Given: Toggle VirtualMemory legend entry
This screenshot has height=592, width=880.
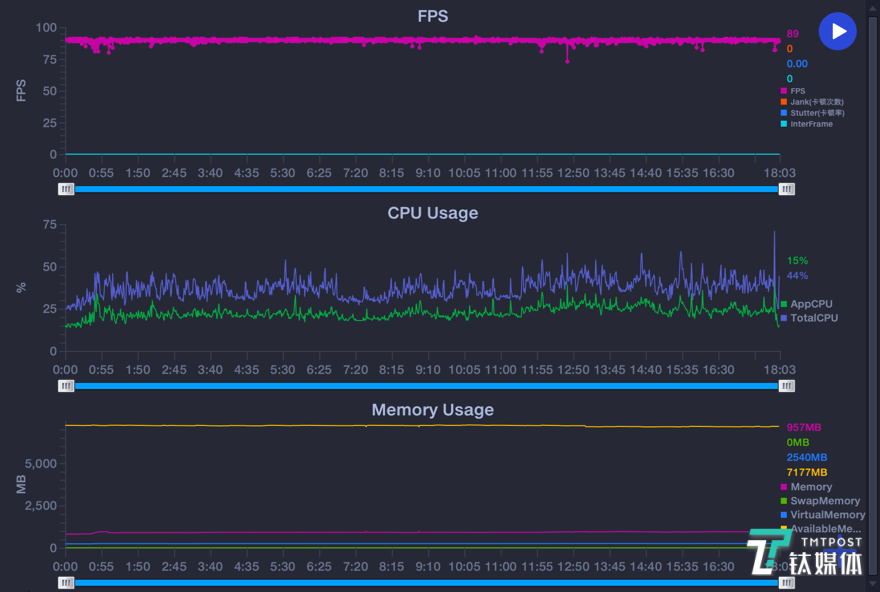Looking at the screenshot, I should pos(826,515).
